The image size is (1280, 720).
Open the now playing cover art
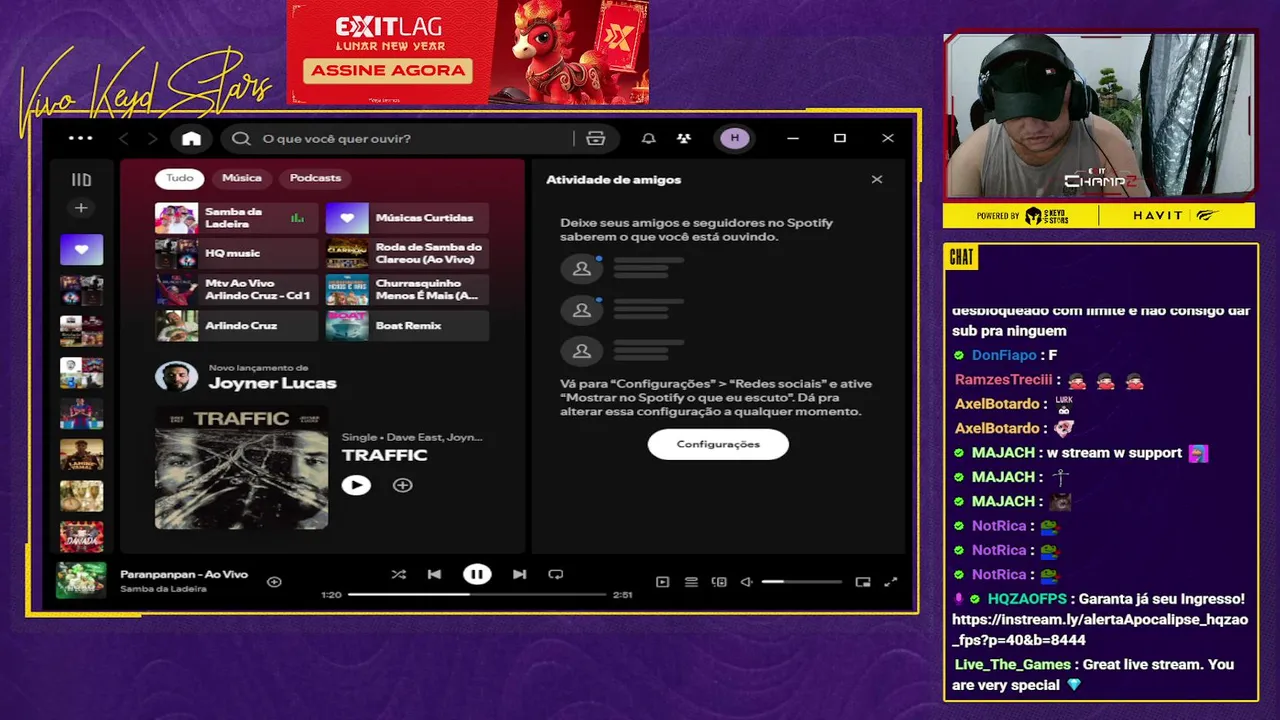(81, 580)
